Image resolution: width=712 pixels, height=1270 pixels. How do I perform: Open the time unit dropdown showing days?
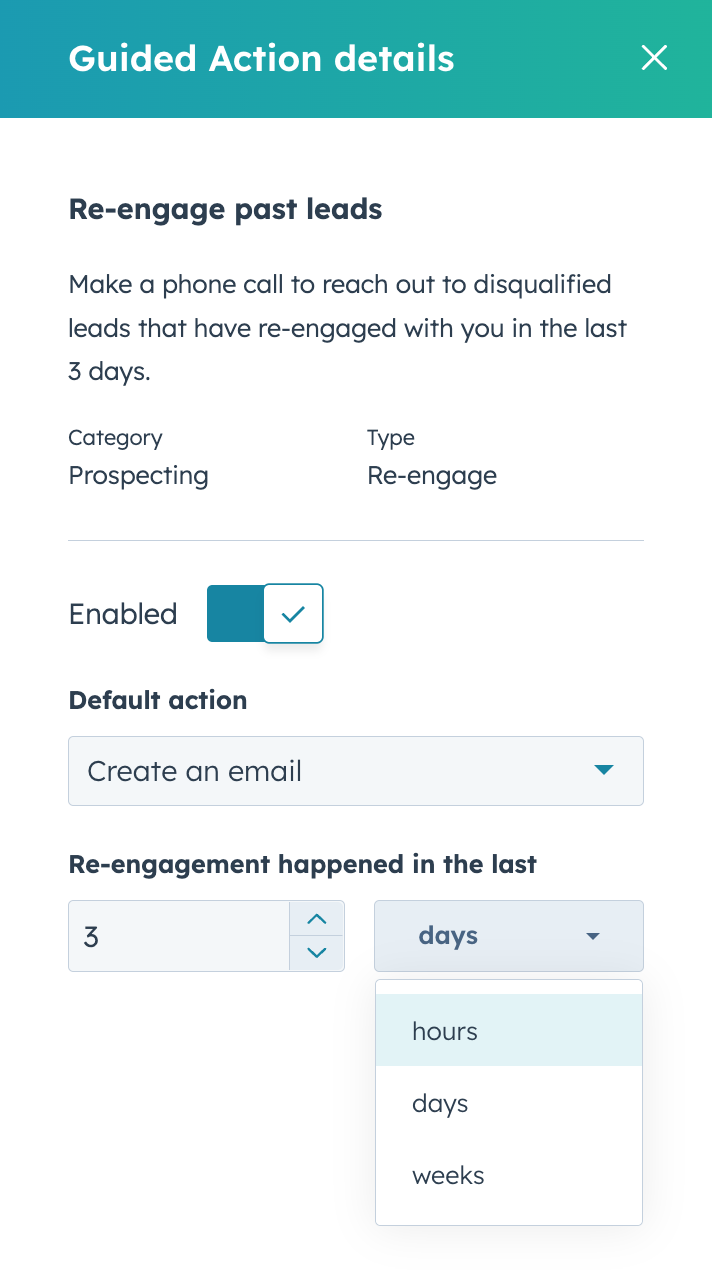click(508, 936)
